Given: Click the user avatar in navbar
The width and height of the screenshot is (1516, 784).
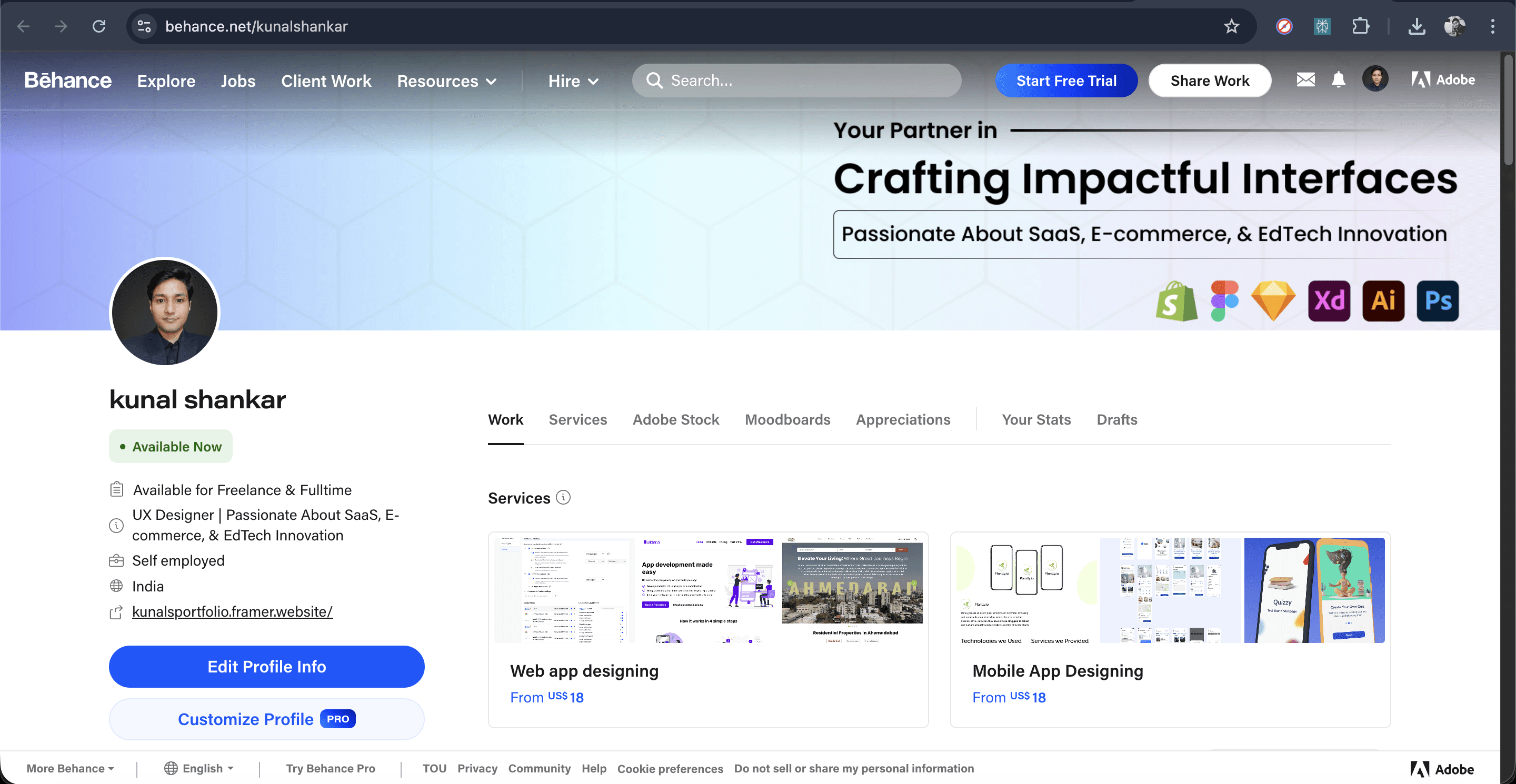Looking at the screenshot, I should coord(1375,79).
